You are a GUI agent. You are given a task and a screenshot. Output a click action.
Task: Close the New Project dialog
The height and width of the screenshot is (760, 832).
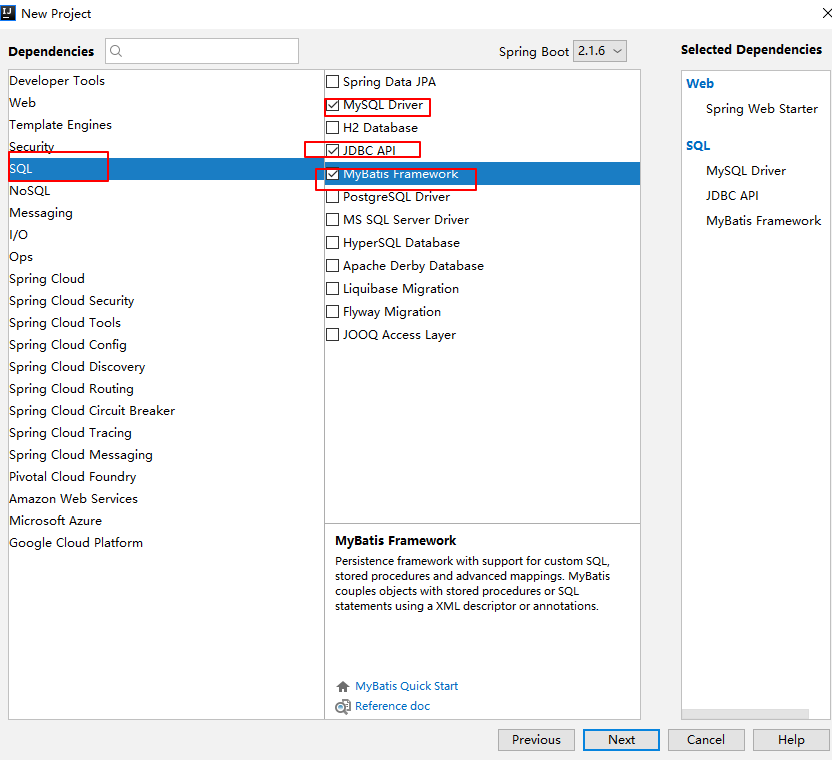826,13
